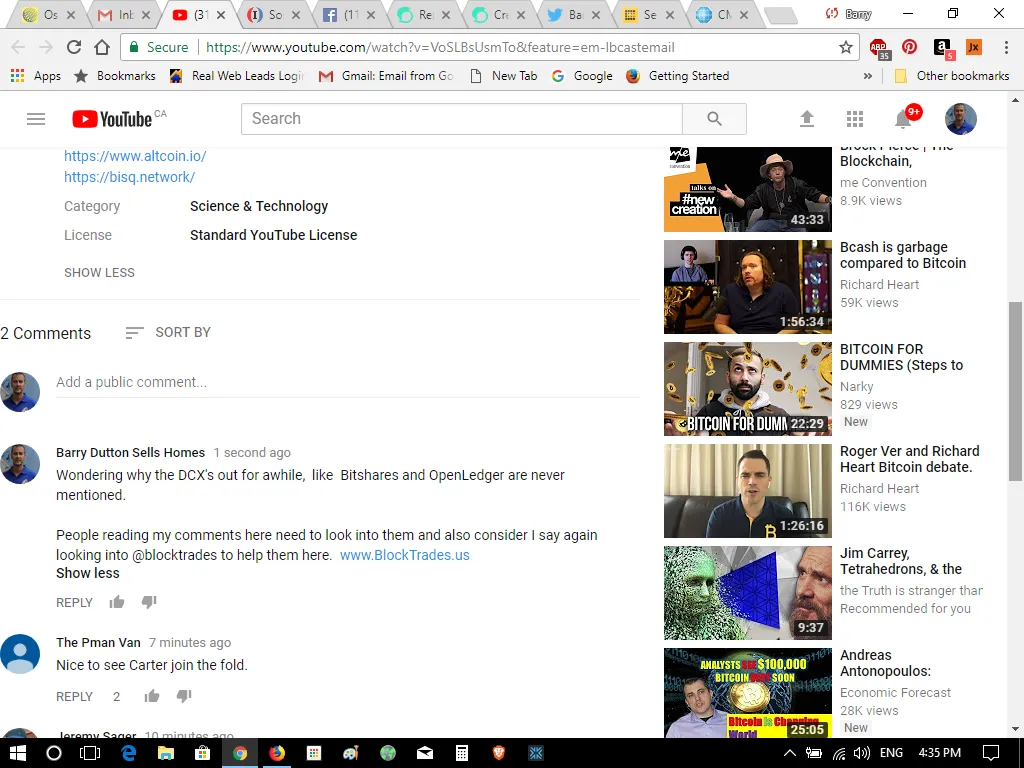The height and width of the screenshot is (768, 1024).
Task: Go back with the browser arrow
Action: point(18,47)
